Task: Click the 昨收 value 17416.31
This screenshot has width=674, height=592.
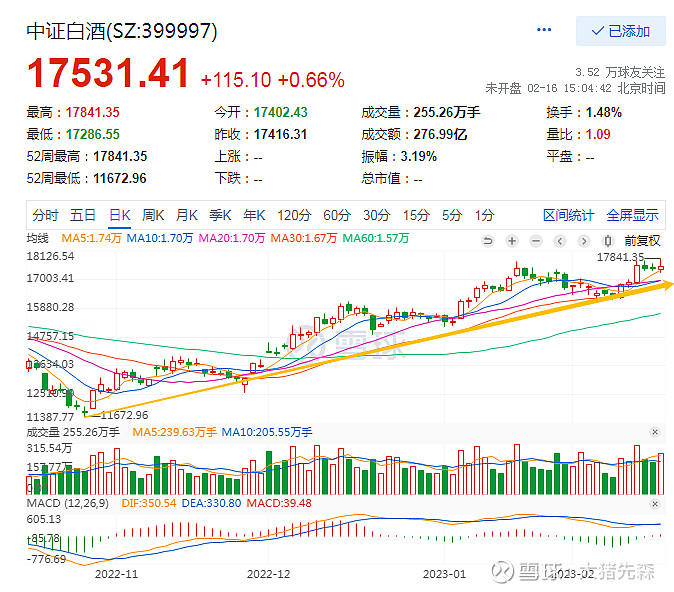Action: (280, 135)
